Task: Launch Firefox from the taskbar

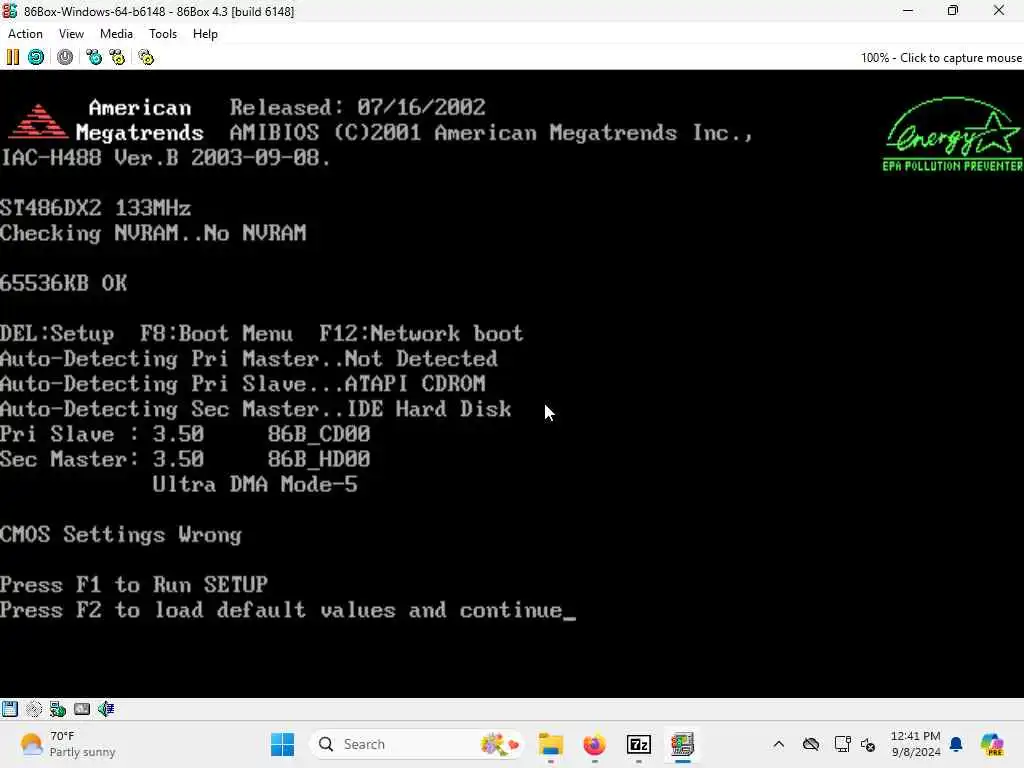Action: pyautogui.click(x=594, y=744)
